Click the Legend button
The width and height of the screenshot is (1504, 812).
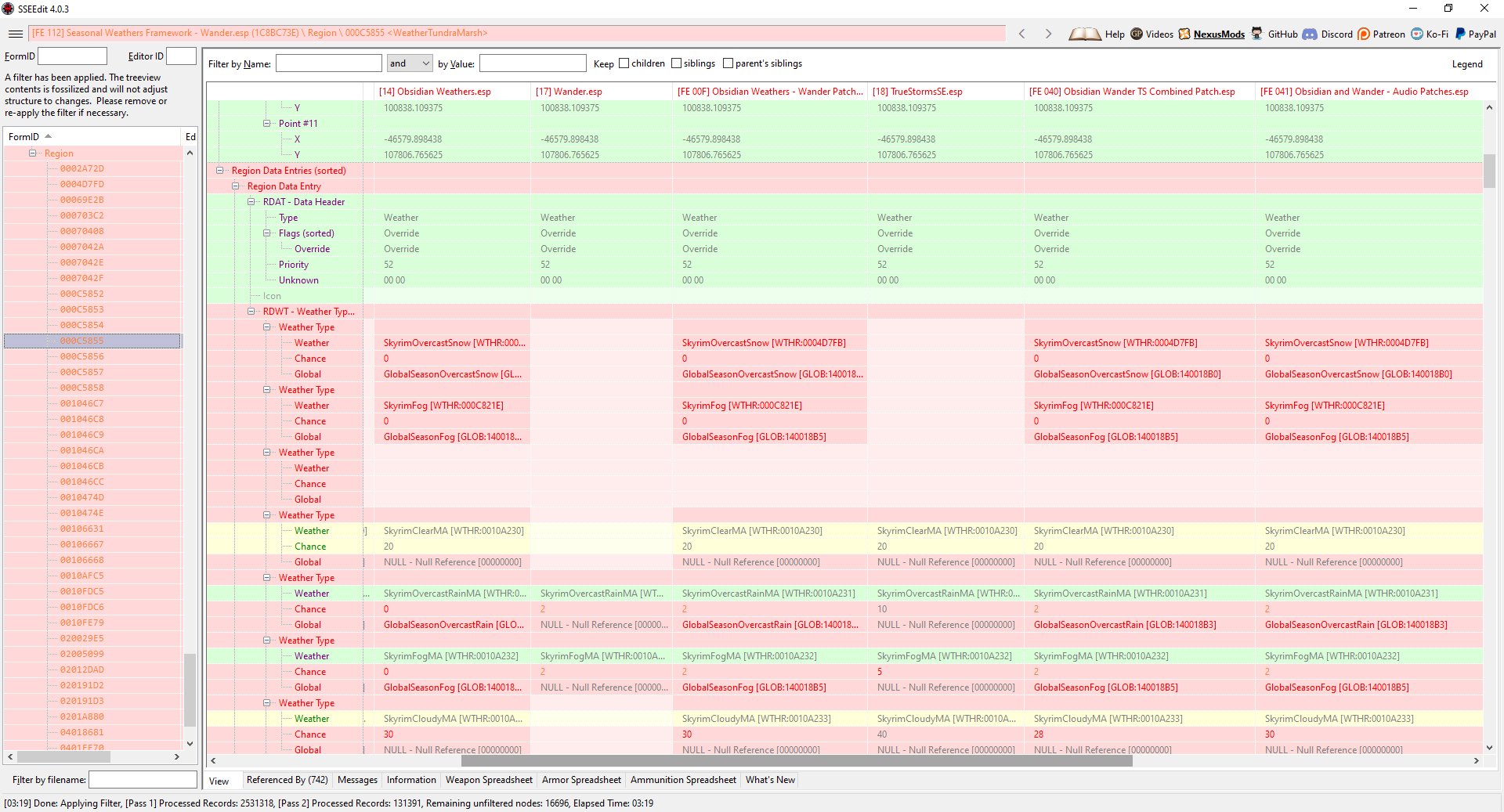point(1467,64)
